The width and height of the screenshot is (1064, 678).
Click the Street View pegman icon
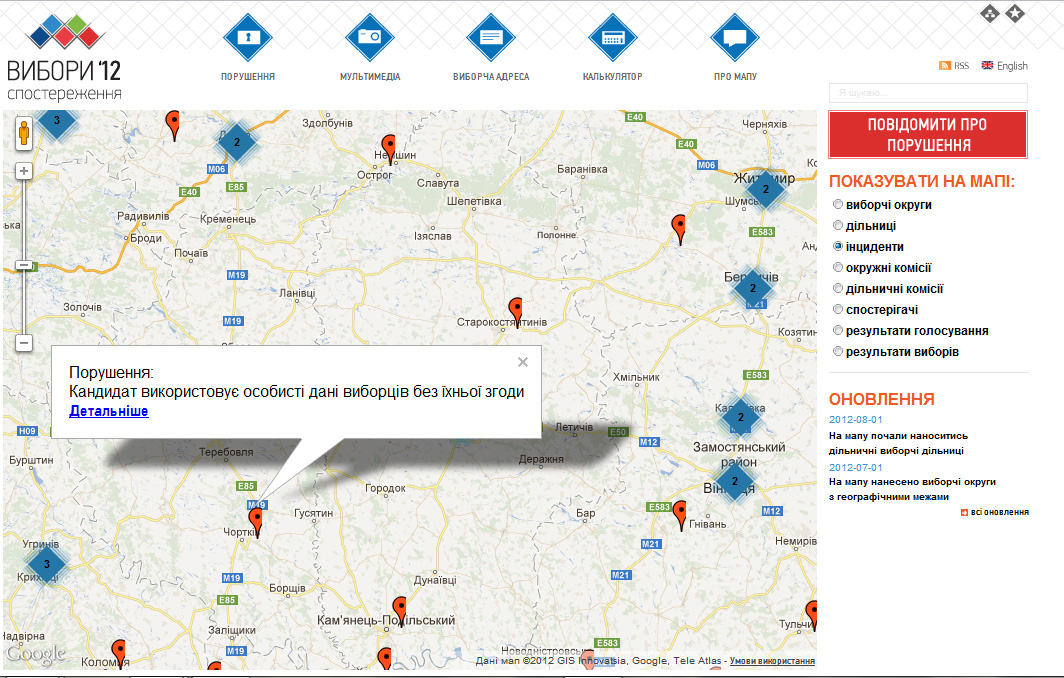coord(24,132)
